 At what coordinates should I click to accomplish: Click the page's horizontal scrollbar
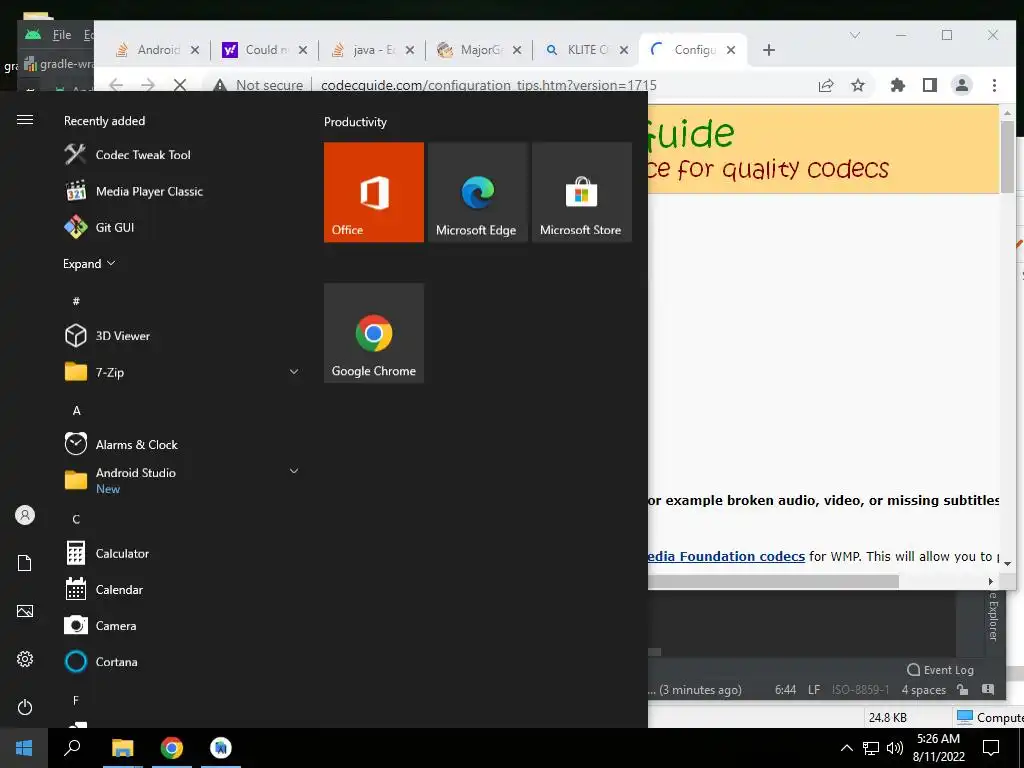tap(773, 581)
